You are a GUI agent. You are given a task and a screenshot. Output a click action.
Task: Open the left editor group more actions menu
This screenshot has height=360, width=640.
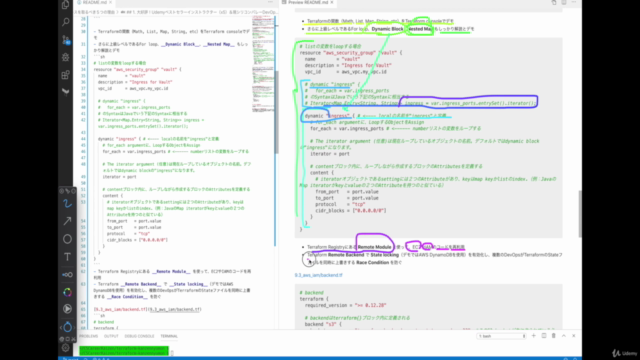(270, 2)
